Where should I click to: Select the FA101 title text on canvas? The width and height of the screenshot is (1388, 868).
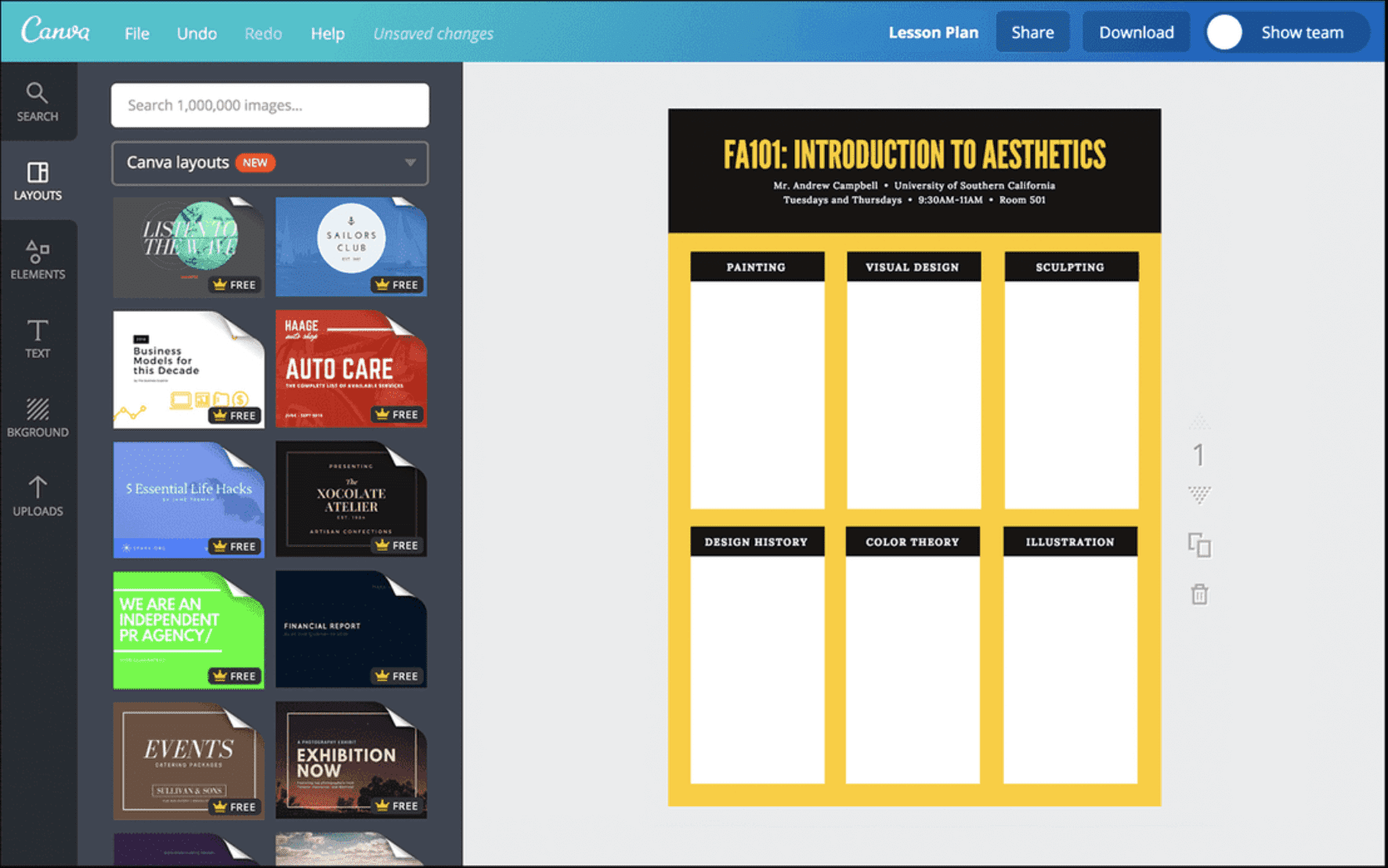pos(914,154)
